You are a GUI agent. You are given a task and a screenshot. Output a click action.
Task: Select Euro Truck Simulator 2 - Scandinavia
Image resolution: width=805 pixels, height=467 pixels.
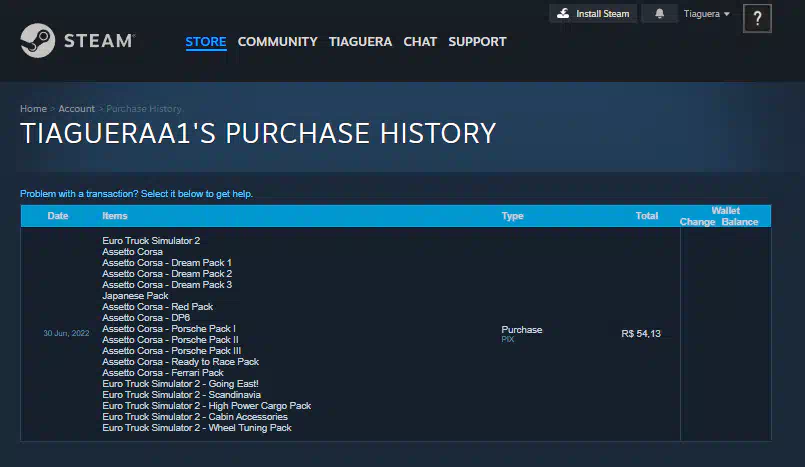click(182, 395)
